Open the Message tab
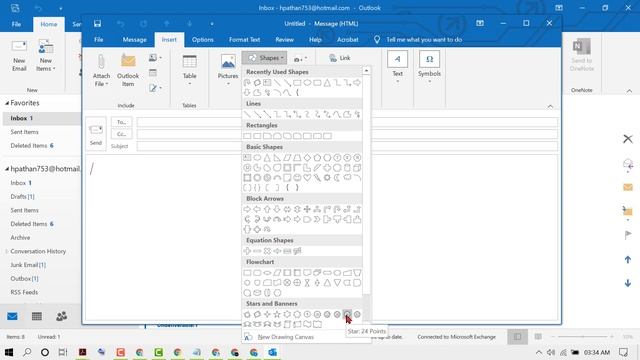Screen dimensions: 640x360 134,40
